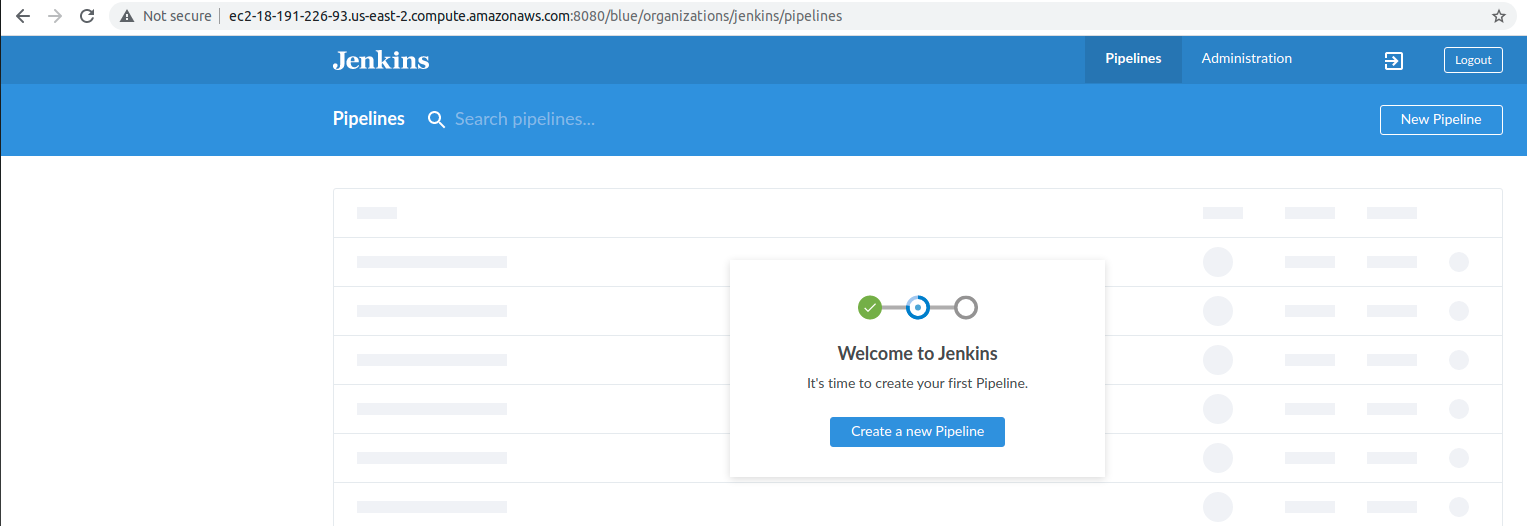Click the green completed step checkmark
The height and width of the screenshot is (526, 1527).
point(870,308)
